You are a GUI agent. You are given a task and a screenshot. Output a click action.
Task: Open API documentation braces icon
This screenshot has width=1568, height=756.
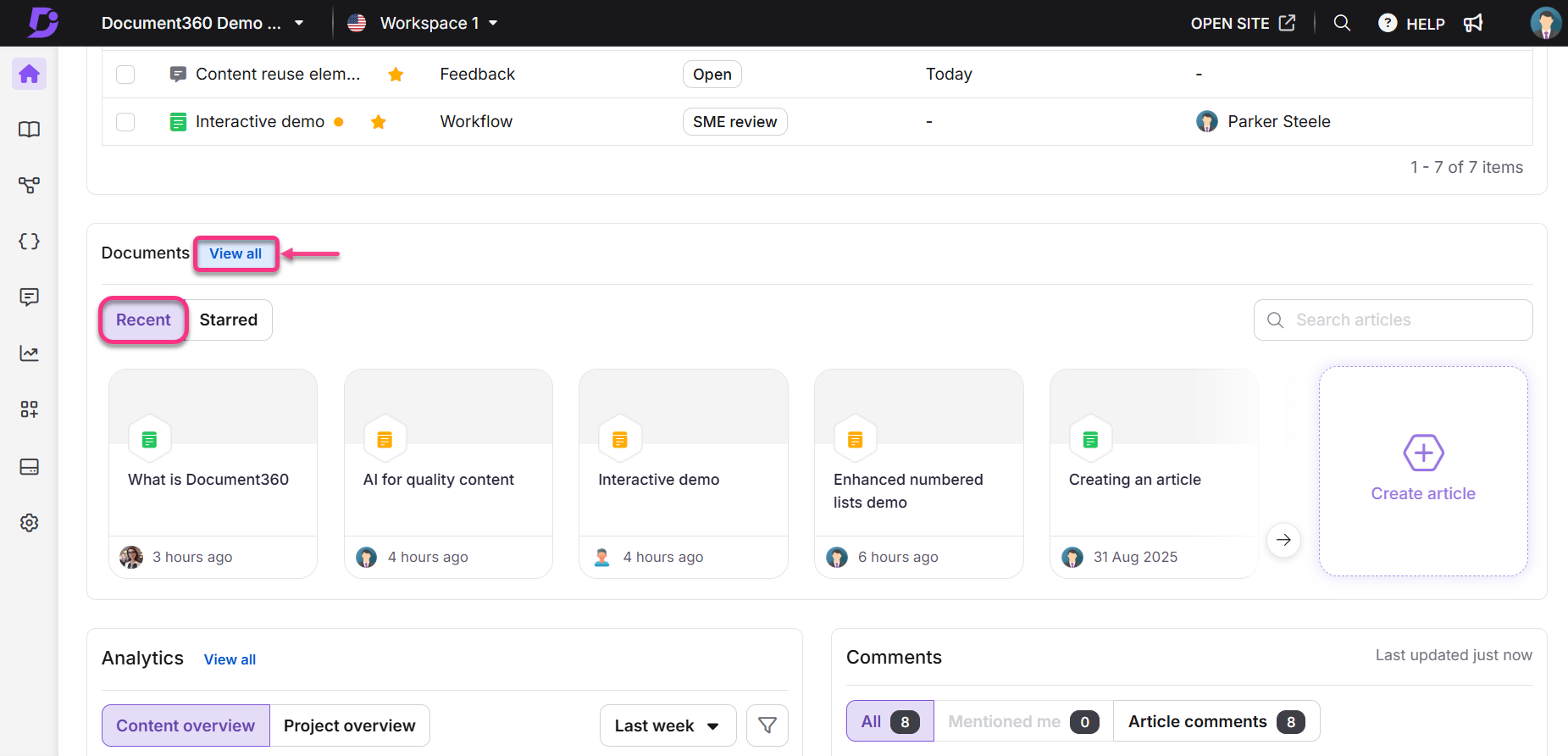point(29,242)
